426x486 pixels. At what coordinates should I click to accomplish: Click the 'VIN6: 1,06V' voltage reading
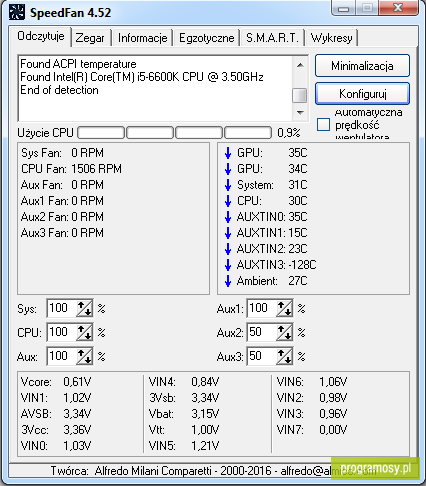coord(312,382)
